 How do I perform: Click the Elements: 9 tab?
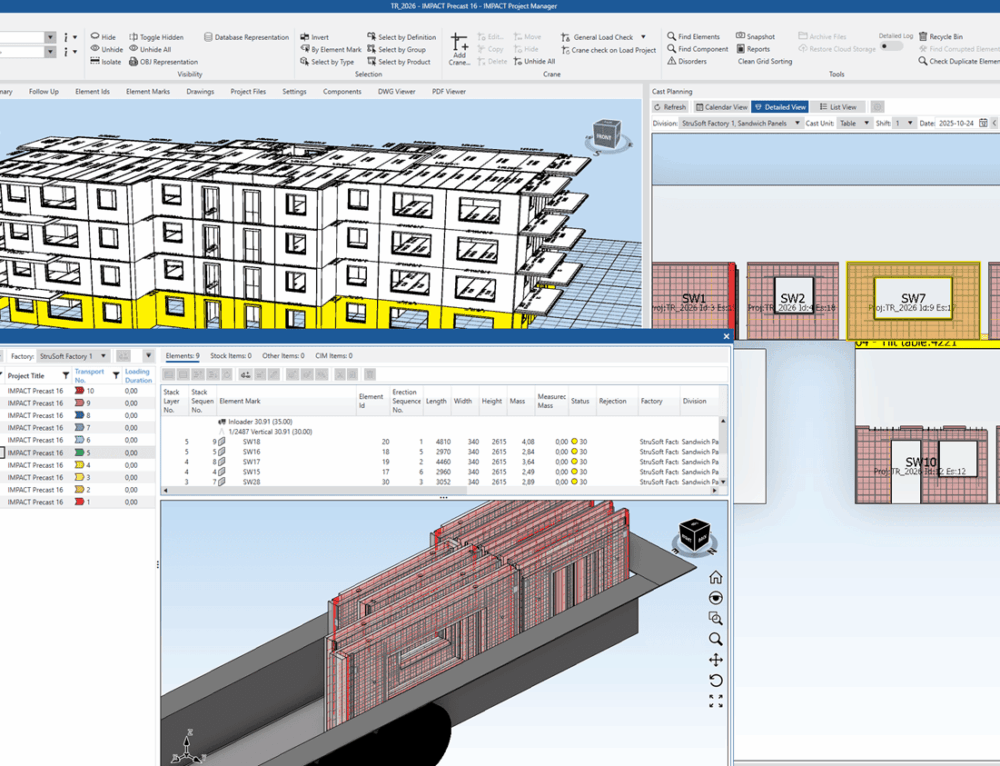182,356
